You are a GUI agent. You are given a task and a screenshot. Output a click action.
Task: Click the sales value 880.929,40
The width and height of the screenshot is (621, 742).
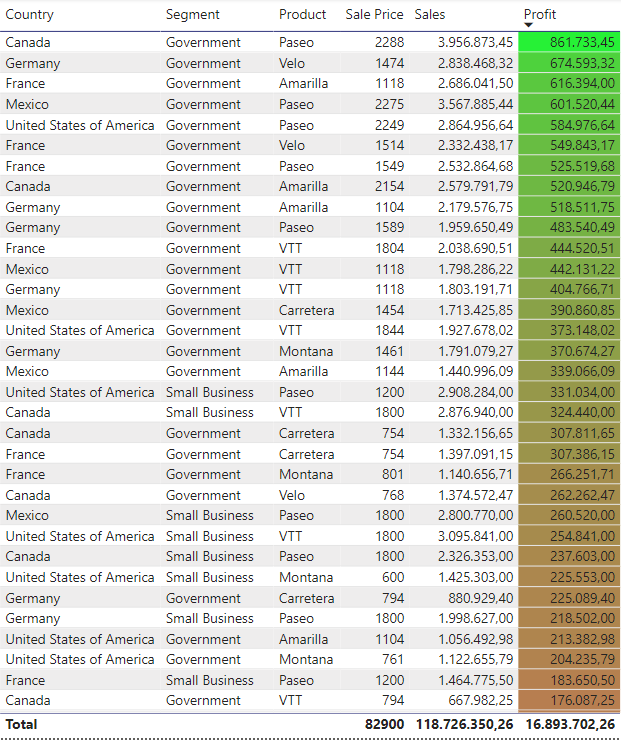click(480, 598)
